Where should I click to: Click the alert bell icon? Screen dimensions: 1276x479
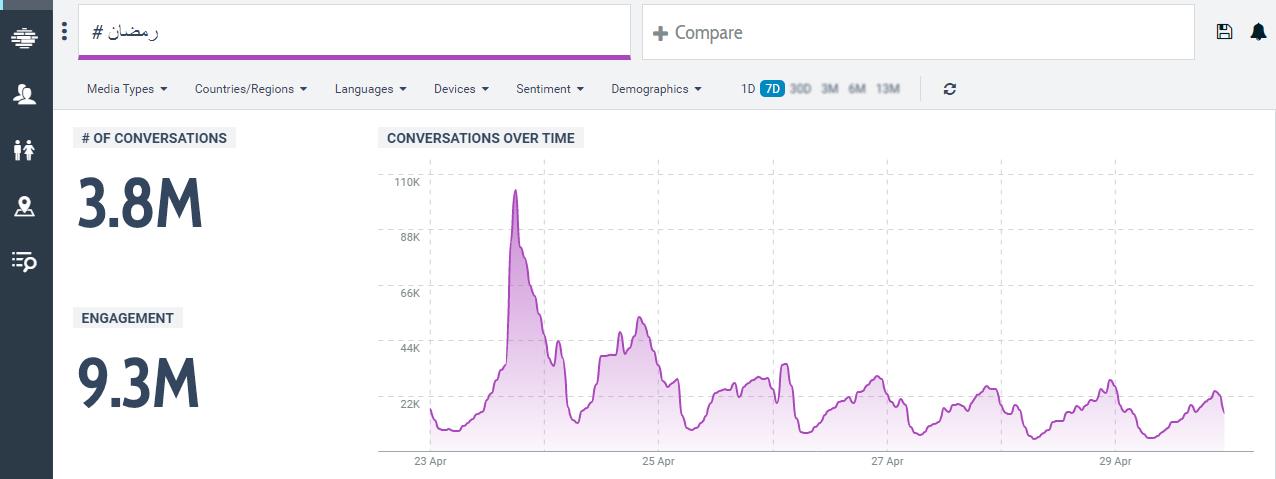(1258, 32)
